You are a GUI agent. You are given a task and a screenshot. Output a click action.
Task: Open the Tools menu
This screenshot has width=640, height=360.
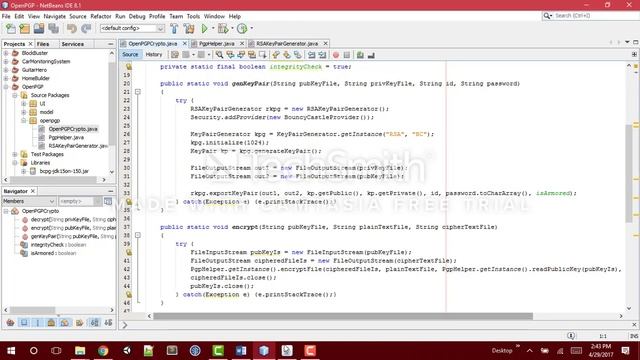193,16
